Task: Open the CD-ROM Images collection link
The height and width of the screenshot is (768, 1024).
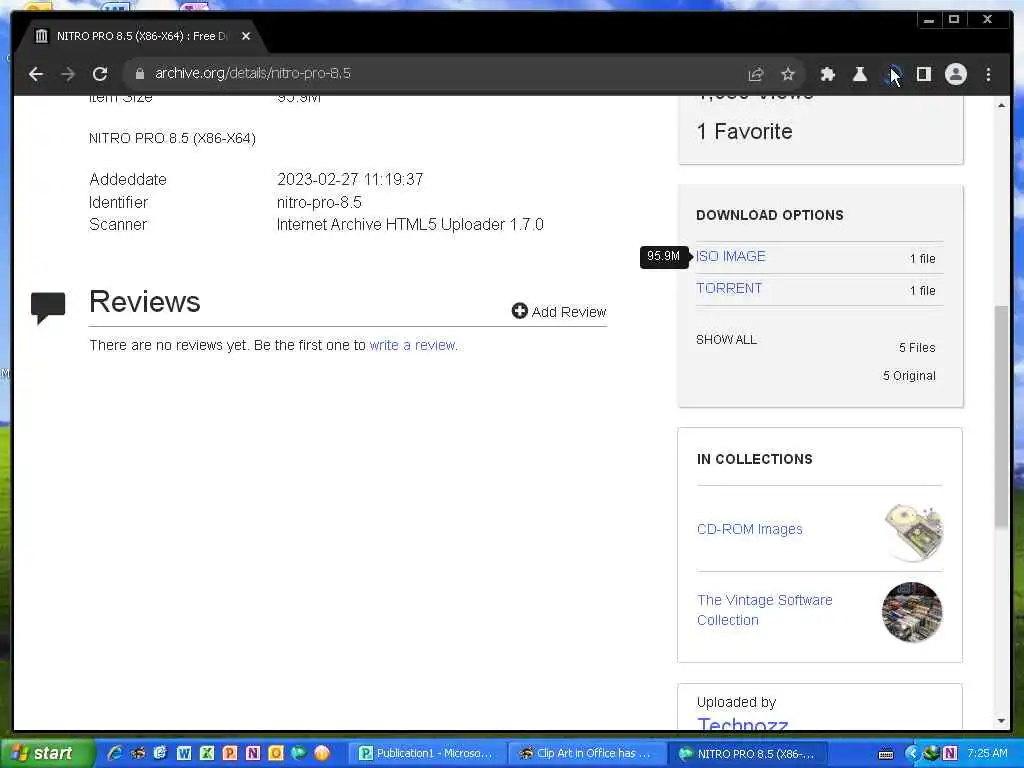Action: (750, 529)
